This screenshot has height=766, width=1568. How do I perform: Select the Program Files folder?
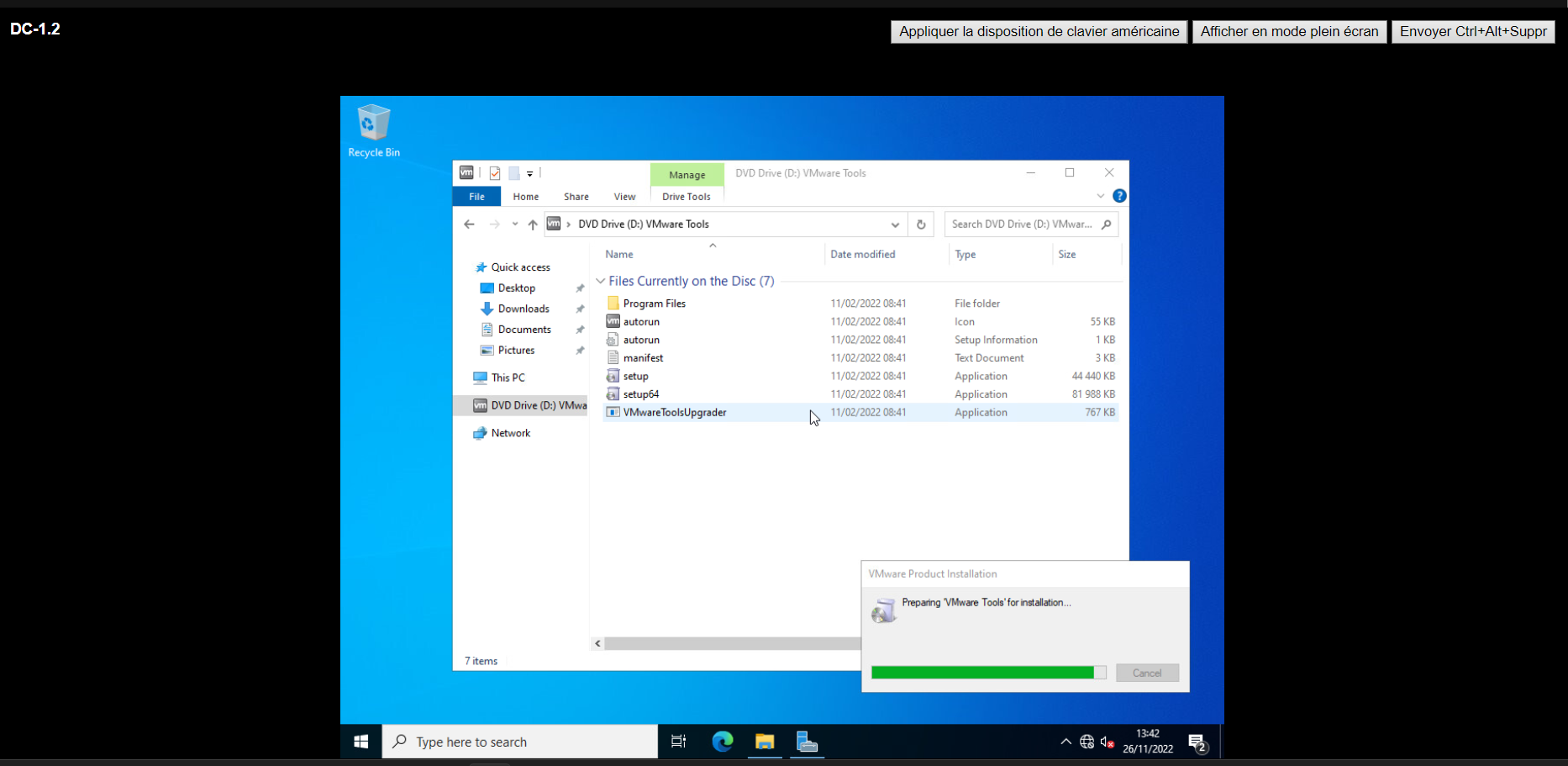coord(860,304)
